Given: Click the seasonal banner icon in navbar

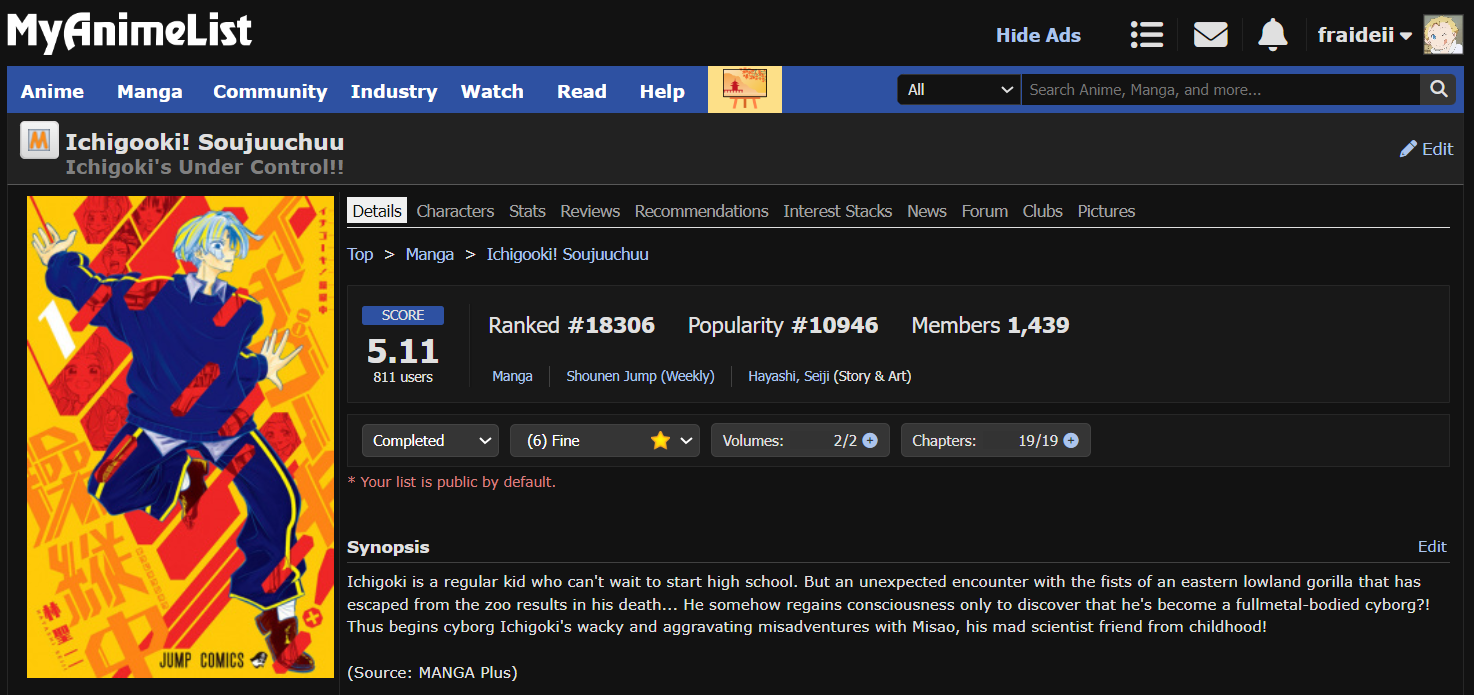Looking at the screenshot, I should 744,90.
